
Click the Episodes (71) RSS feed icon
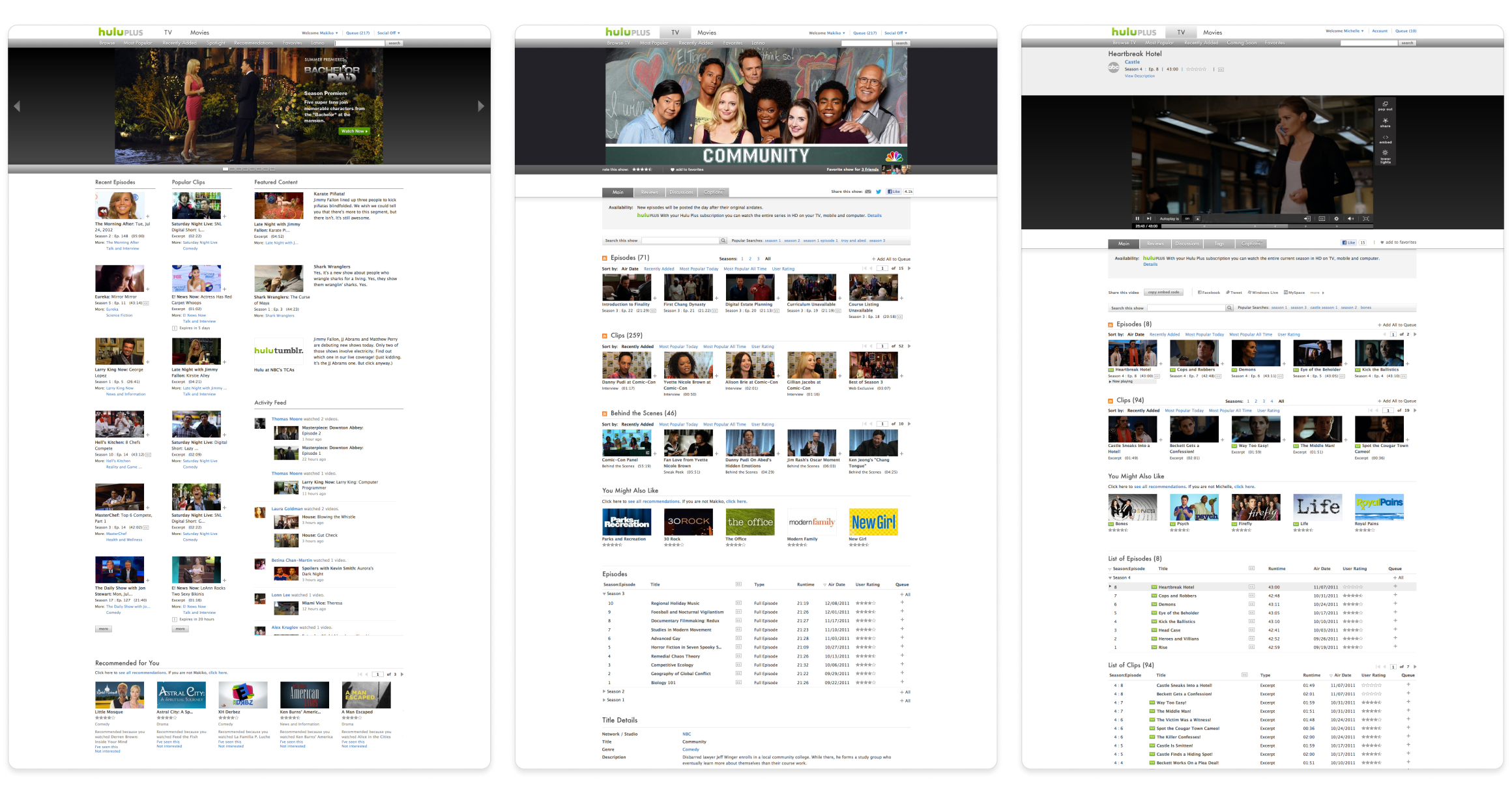[x=605, y=258]
